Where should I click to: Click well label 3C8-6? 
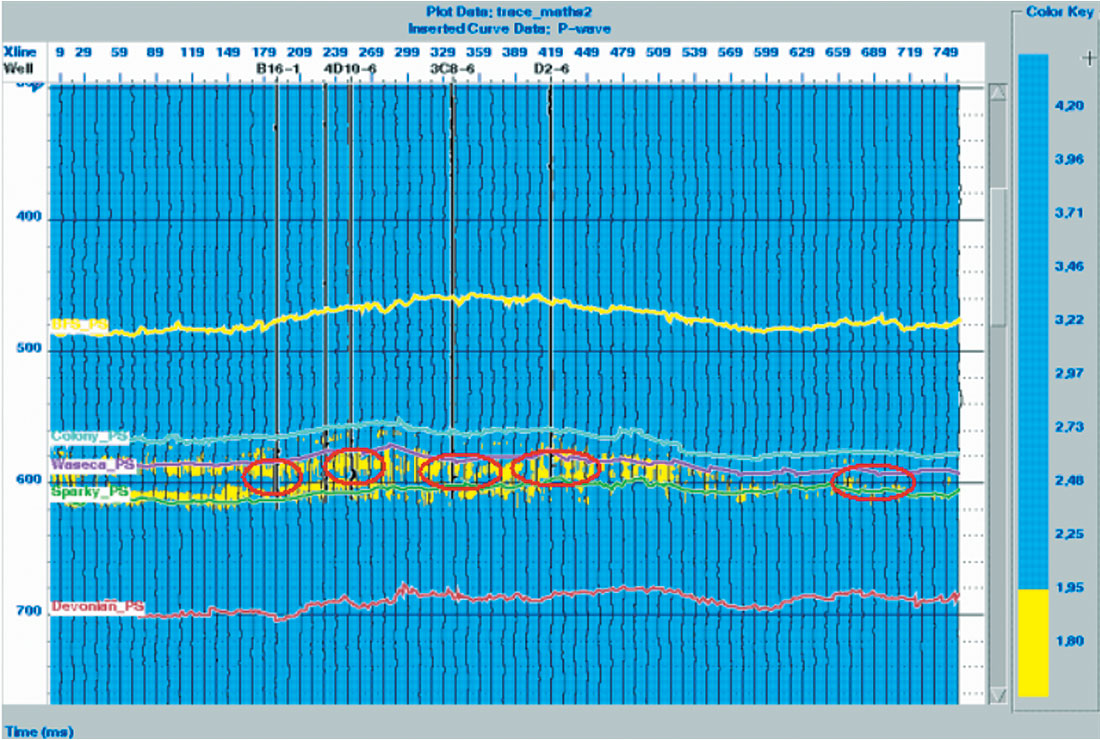452,69
